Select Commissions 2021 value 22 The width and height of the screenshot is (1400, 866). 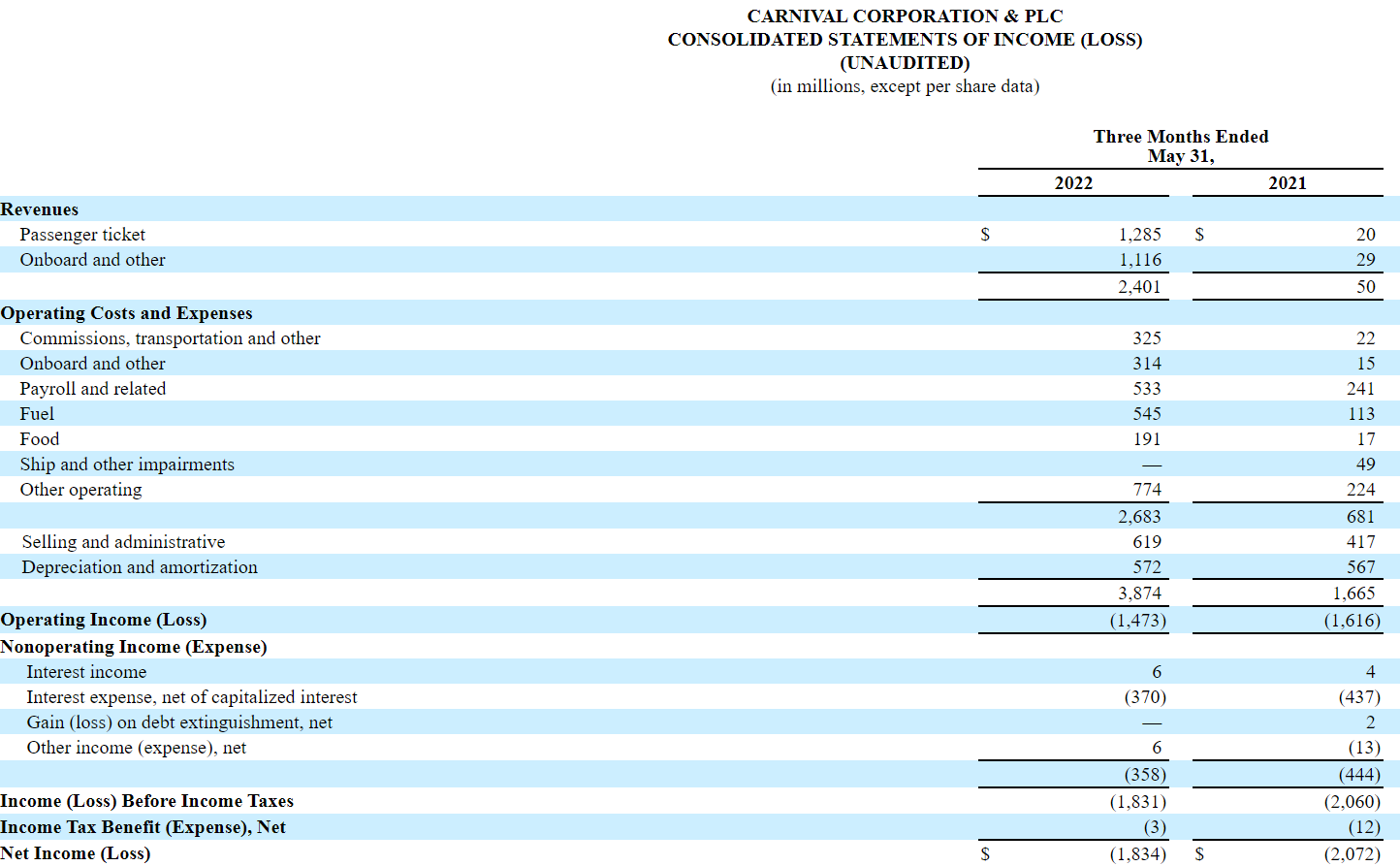pyautogui.click(x=1365, y=338)
